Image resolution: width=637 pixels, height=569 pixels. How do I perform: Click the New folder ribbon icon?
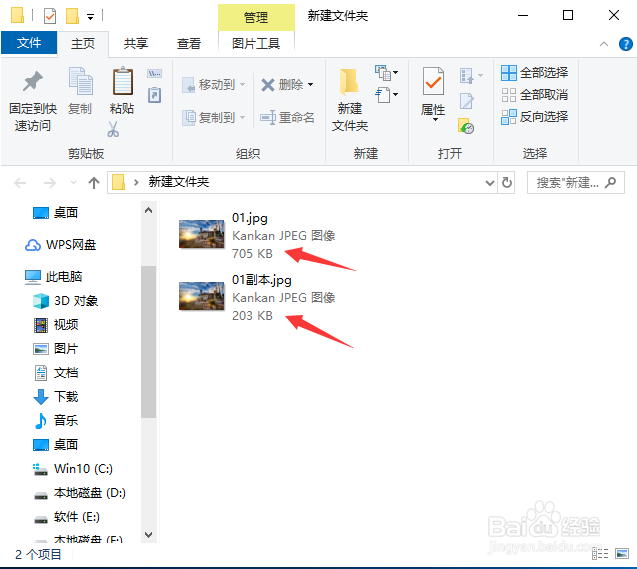(349, 80)
